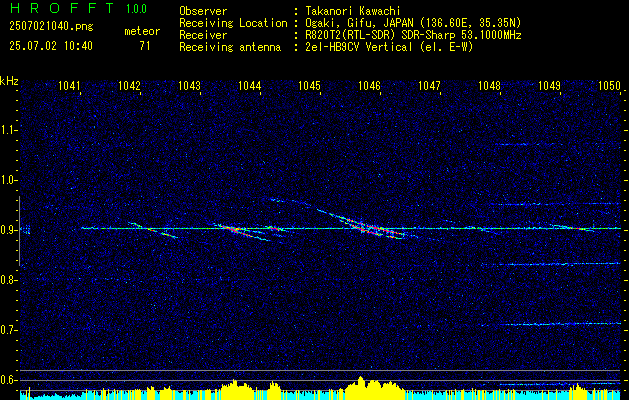This screenshot has height=400, width=629.
Task: Select the R820T2(RTL-SDR) SDR-Sharp receiver text
Action: (x=413, y=35)
